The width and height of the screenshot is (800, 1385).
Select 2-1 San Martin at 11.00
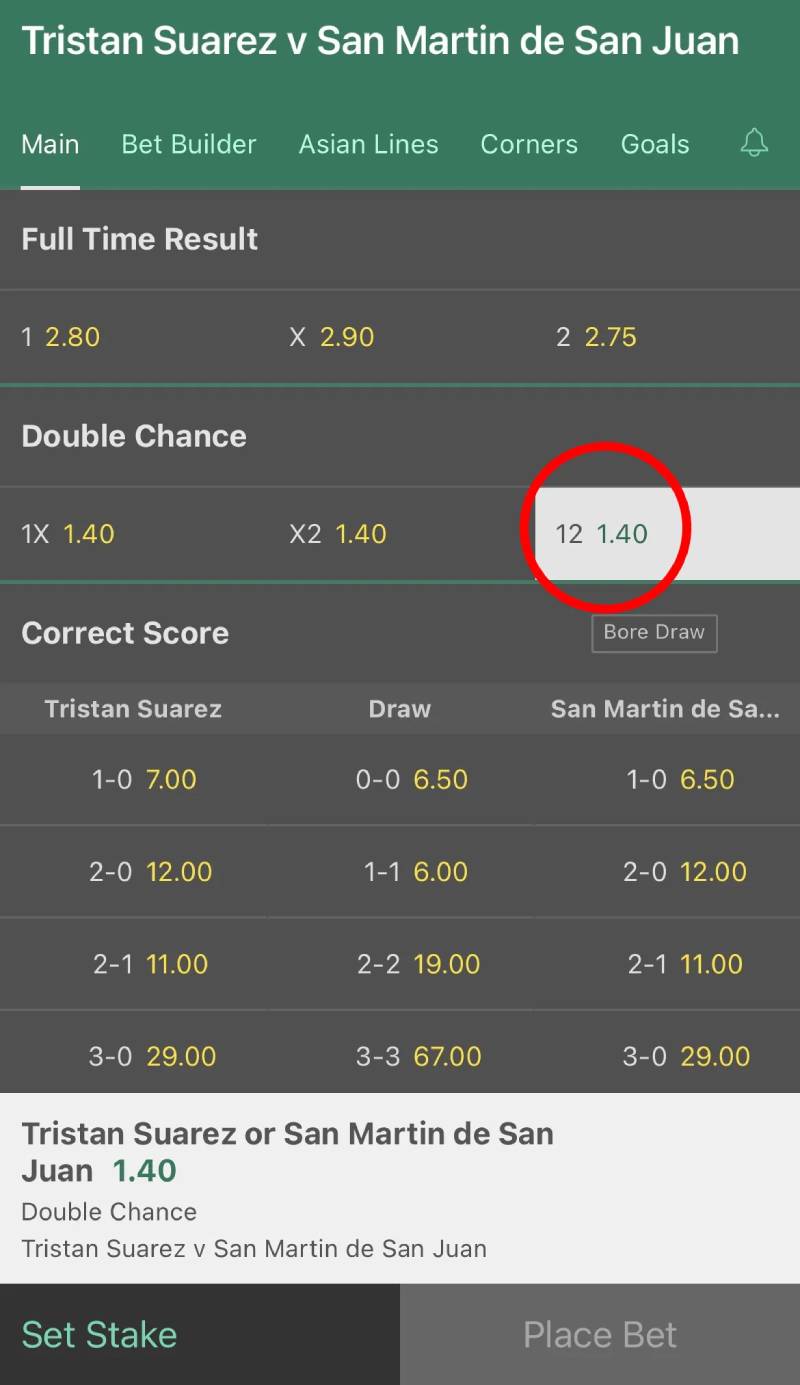pyautogui.click(x=666, y=964)
